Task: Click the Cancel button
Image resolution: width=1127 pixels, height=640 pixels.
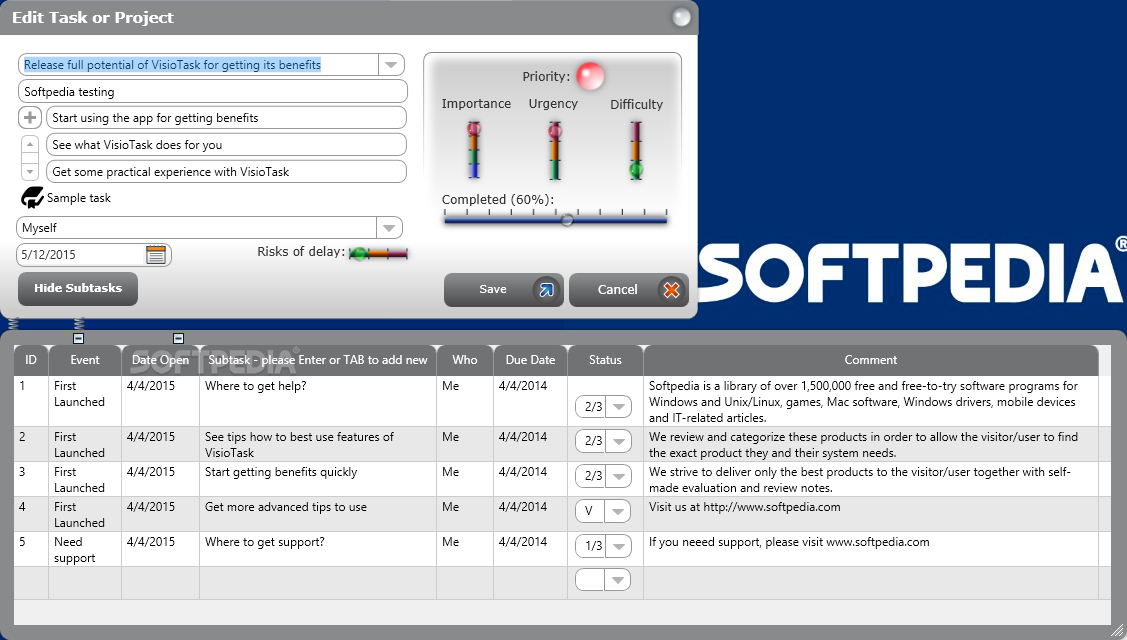Action: pos(629,289)
